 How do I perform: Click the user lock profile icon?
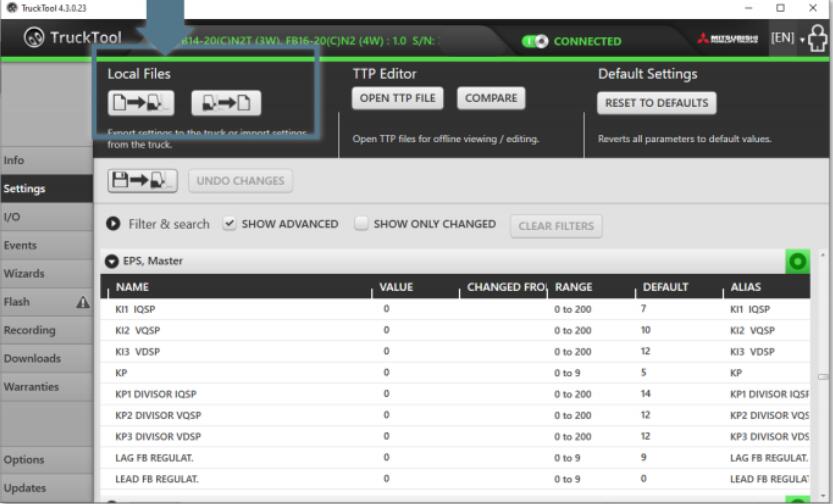coord(817,40)
